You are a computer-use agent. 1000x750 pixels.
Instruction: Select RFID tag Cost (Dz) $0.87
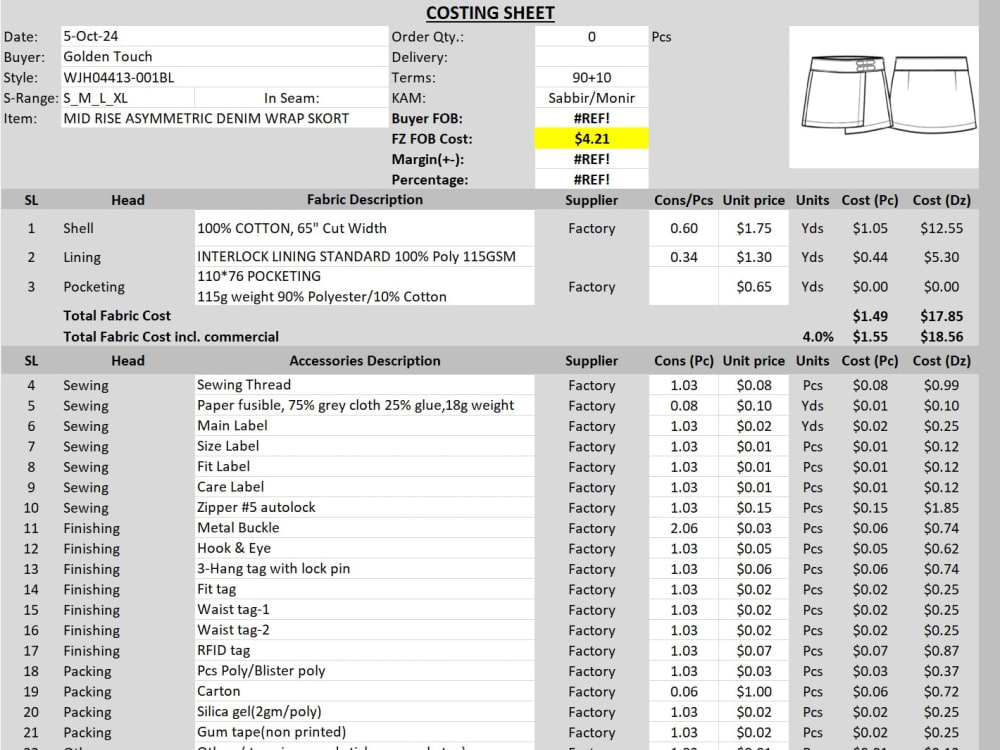tap(941, 651)
